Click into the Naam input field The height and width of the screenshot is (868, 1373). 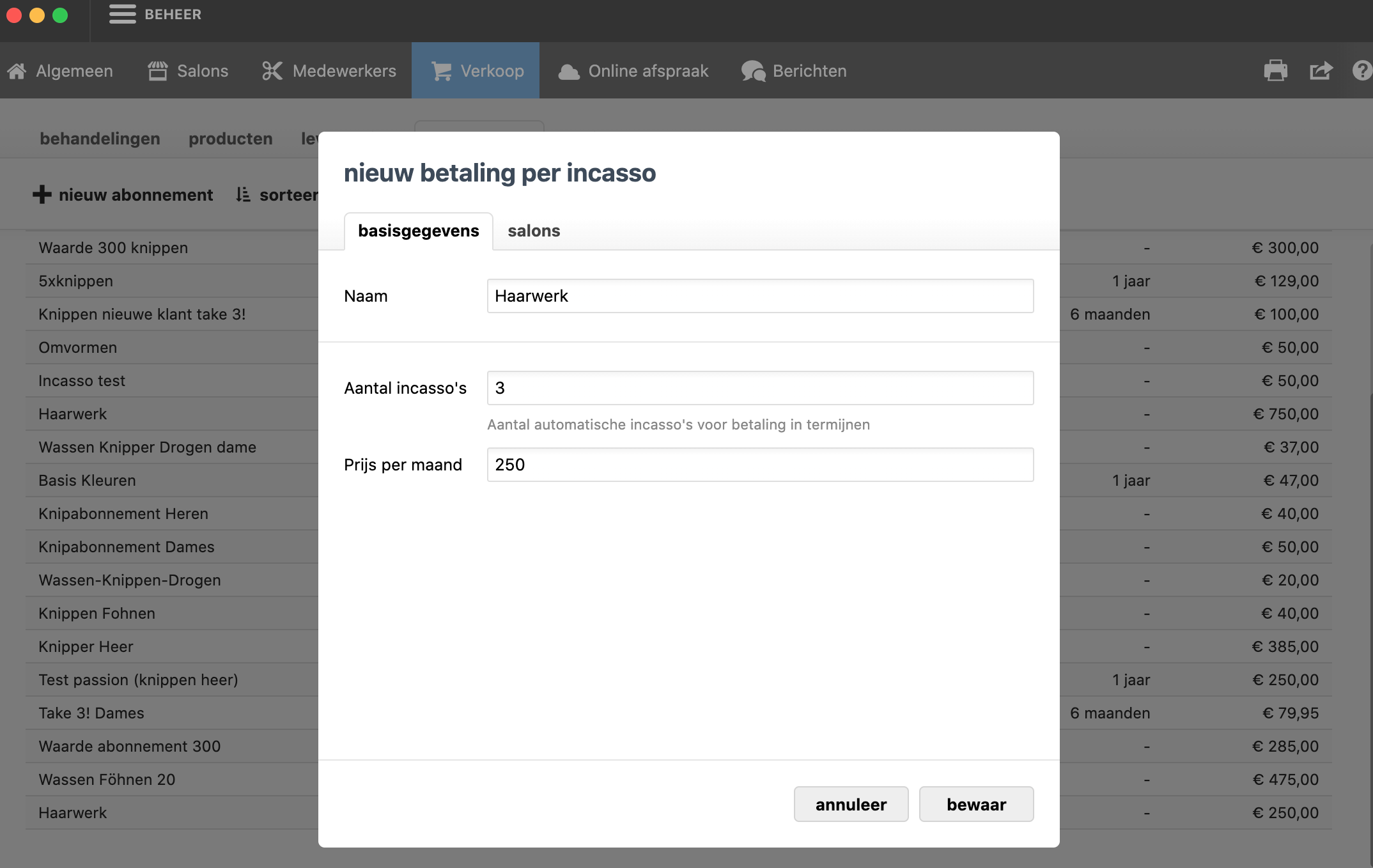pos(759,296)
